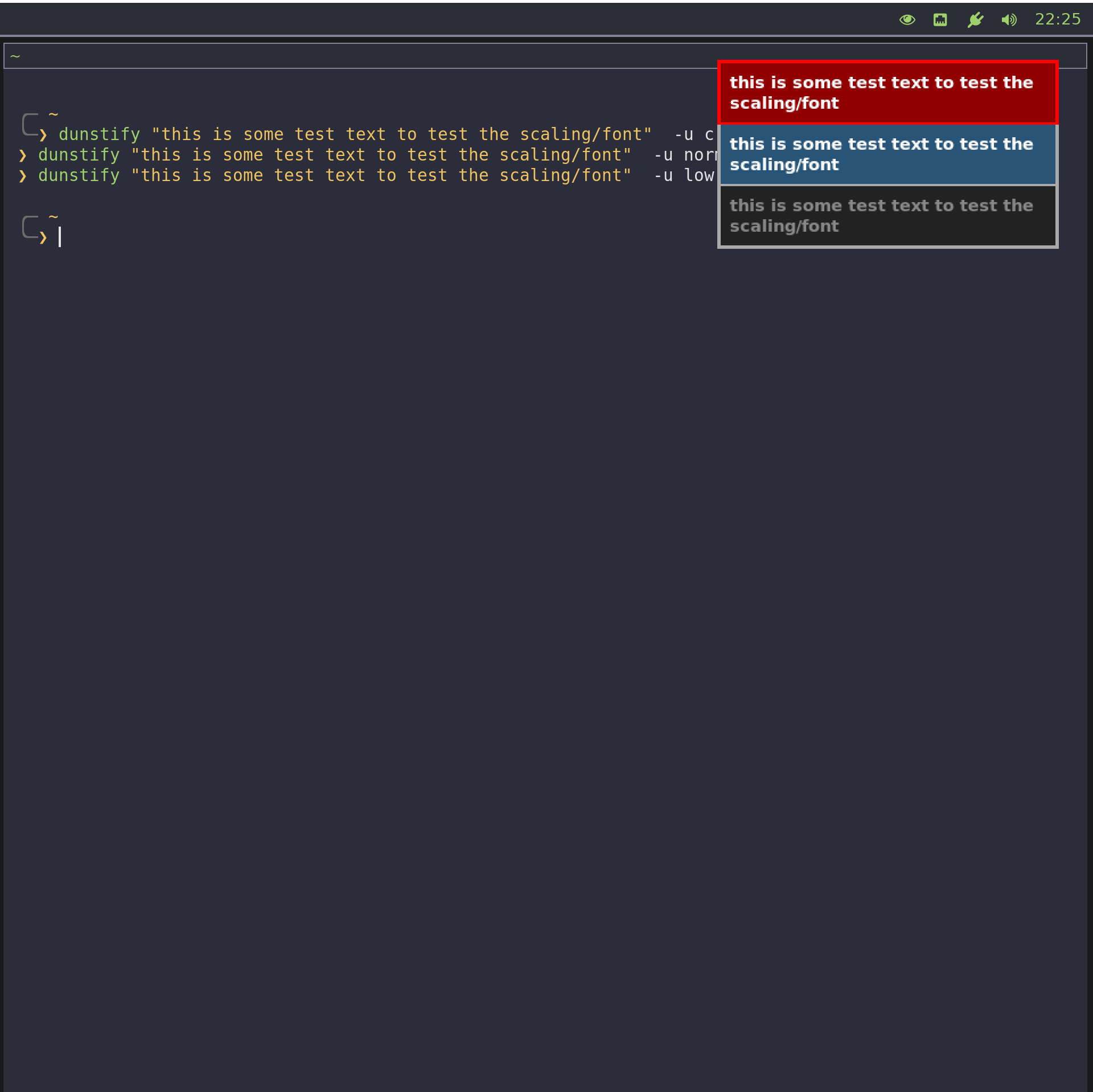Click the 22:25 clock in the bar

pos(1057,19)
